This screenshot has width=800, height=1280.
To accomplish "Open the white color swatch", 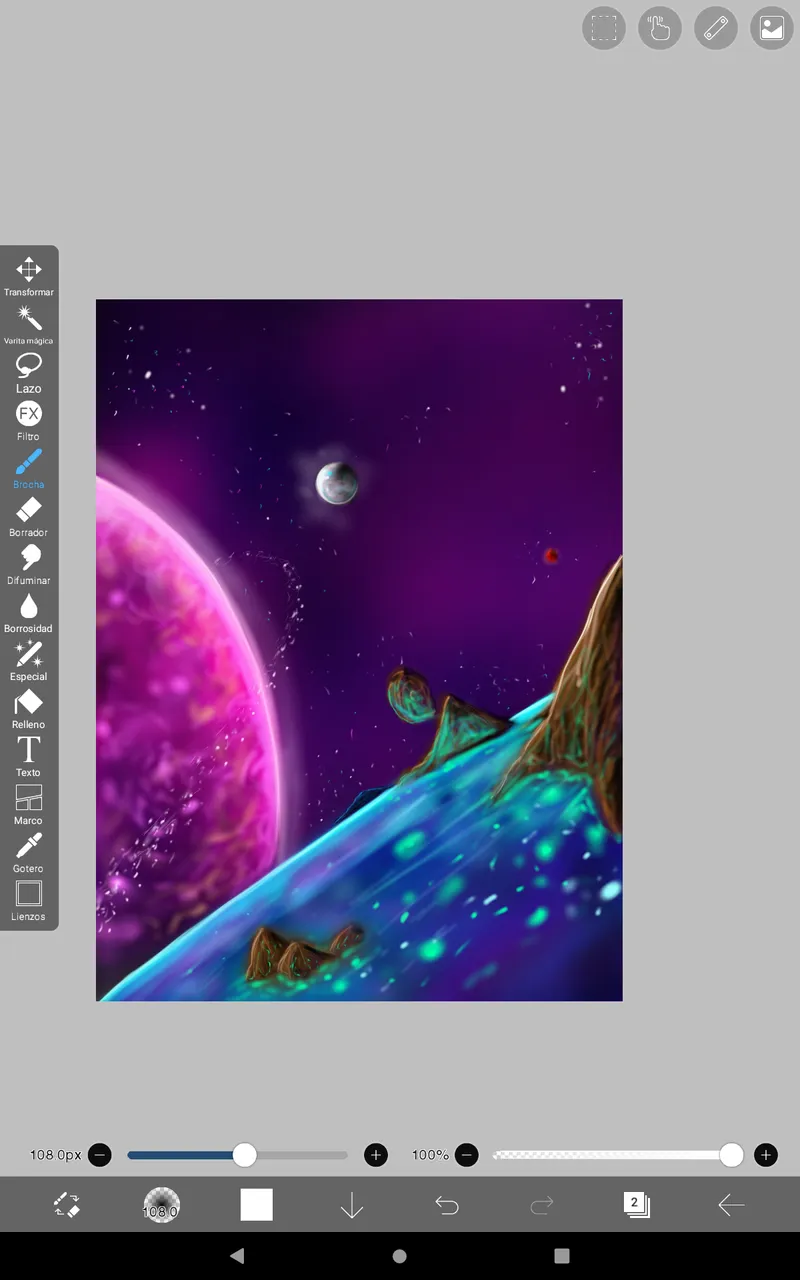I will [x=256, y=1205].
